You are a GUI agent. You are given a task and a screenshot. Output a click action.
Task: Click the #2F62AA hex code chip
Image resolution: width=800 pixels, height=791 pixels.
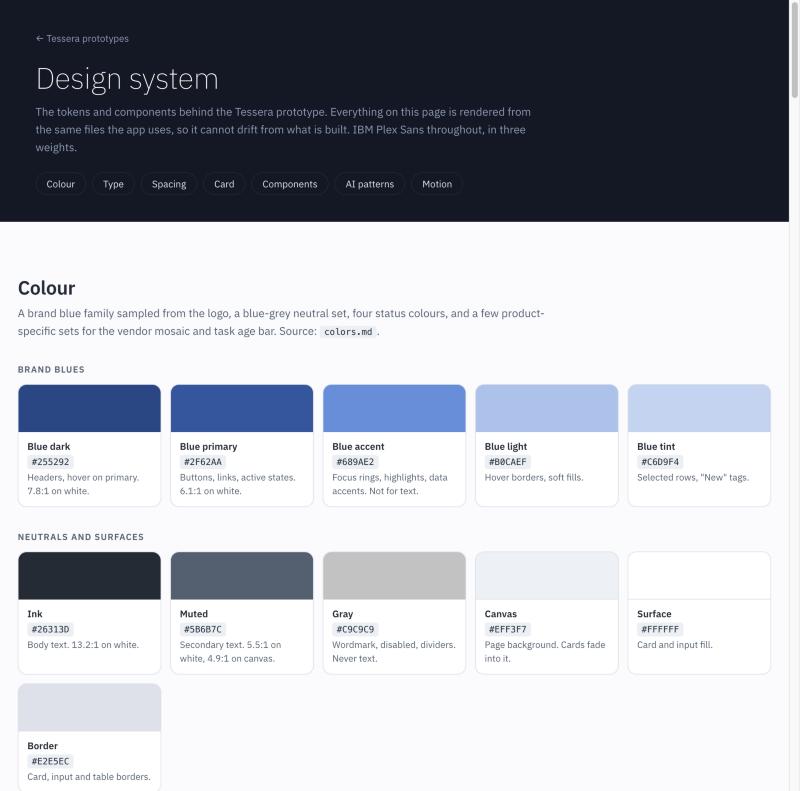click(x=203, y=462)
